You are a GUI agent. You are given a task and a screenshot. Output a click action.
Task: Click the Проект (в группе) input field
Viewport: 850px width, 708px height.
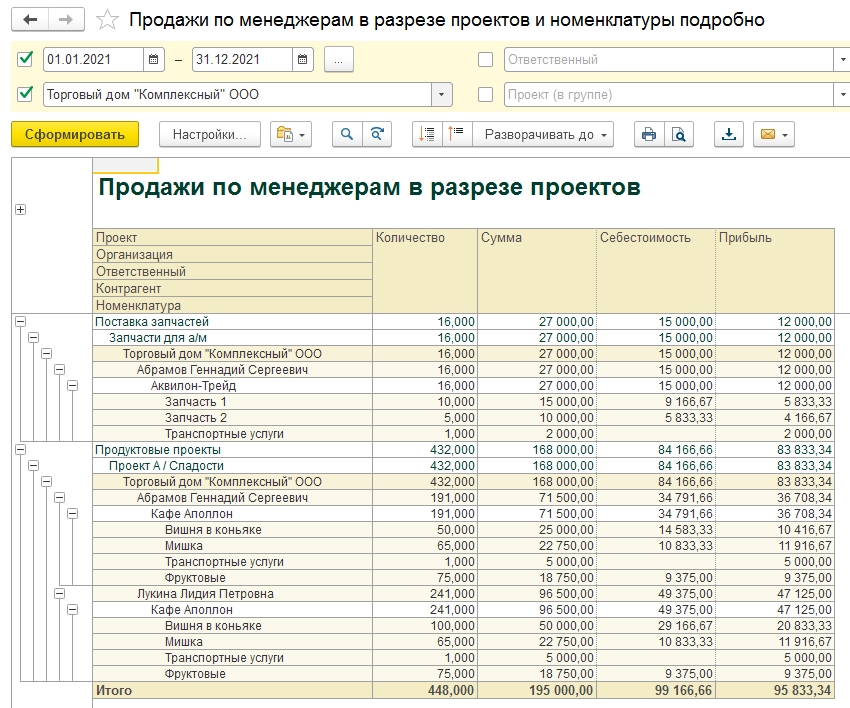(x=669, y=95)
